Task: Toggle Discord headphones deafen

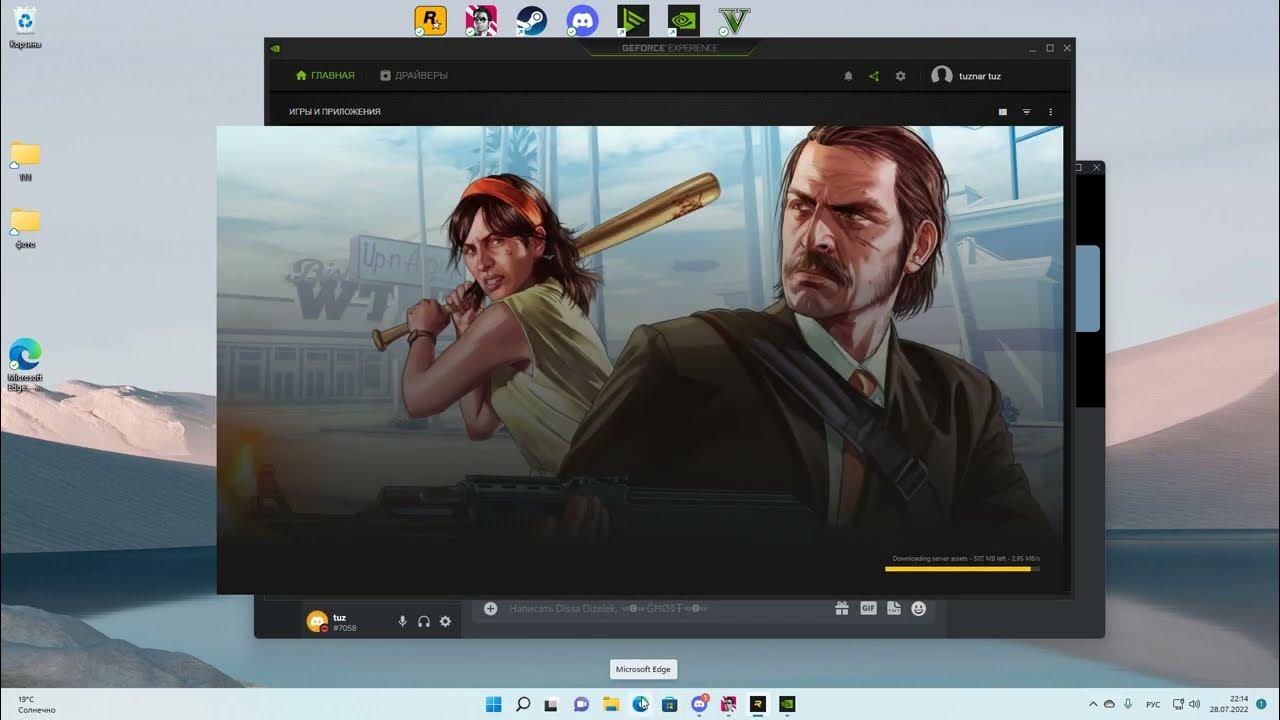Action: point(424,621)
